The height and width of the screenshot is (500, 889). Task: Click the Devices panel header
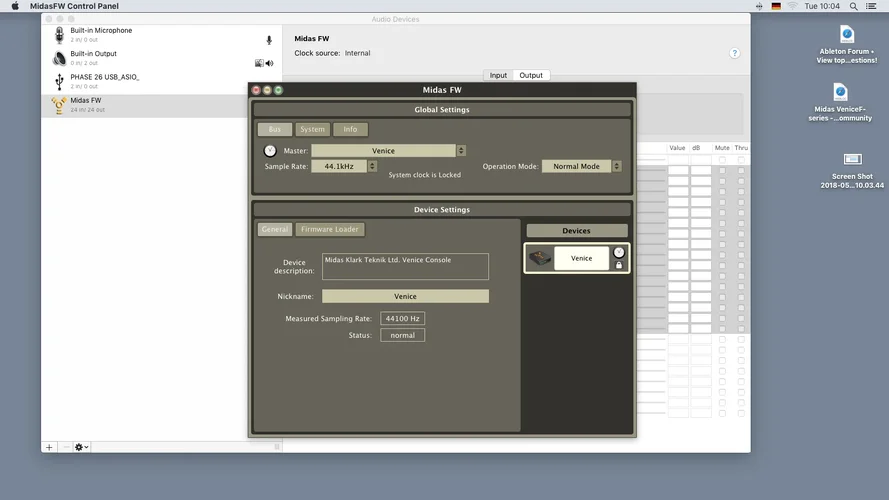(x=577, y=231)
